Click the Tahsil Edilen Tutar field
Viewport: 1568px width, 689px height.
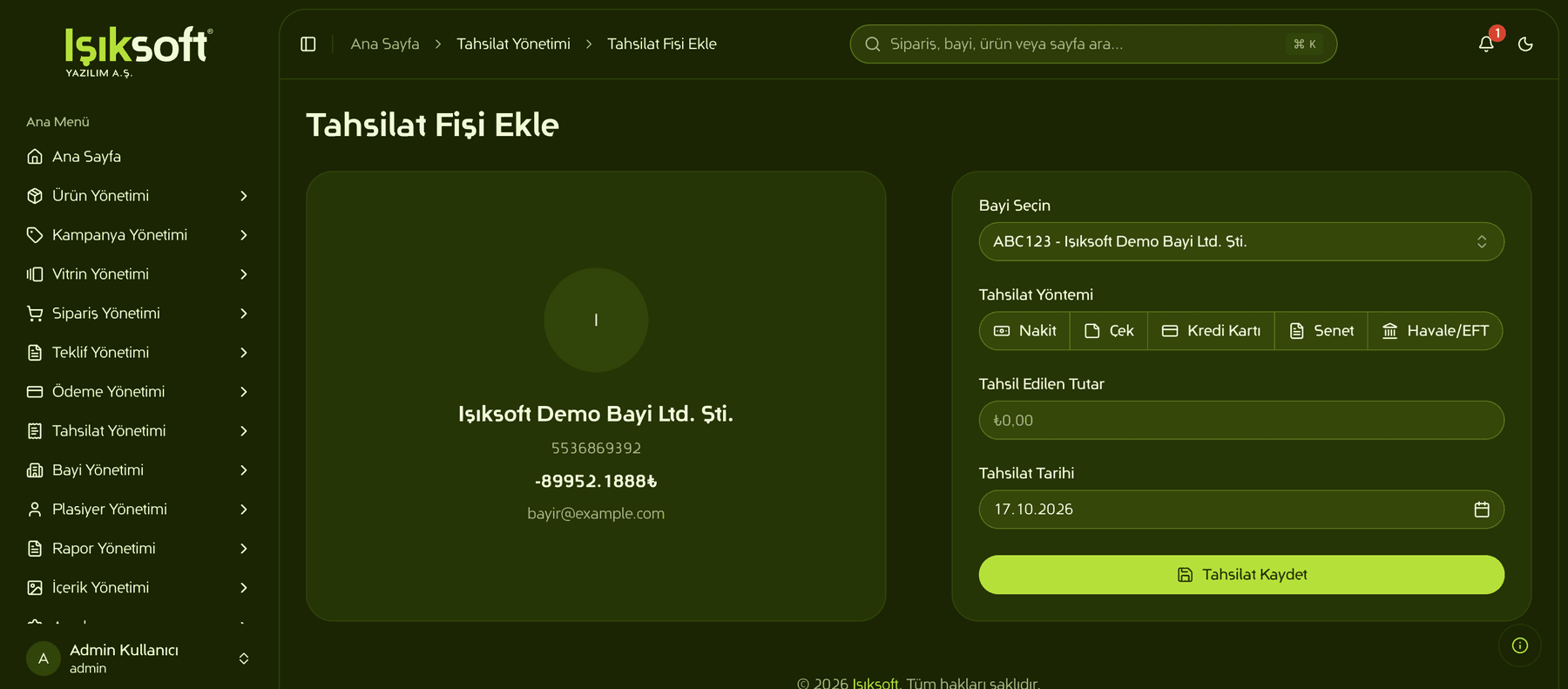(x=1241, y=420)
